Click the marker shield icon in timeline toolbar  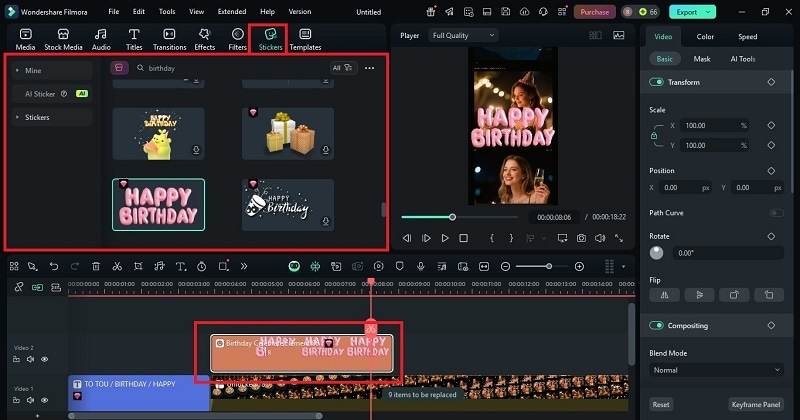(399, 266)
